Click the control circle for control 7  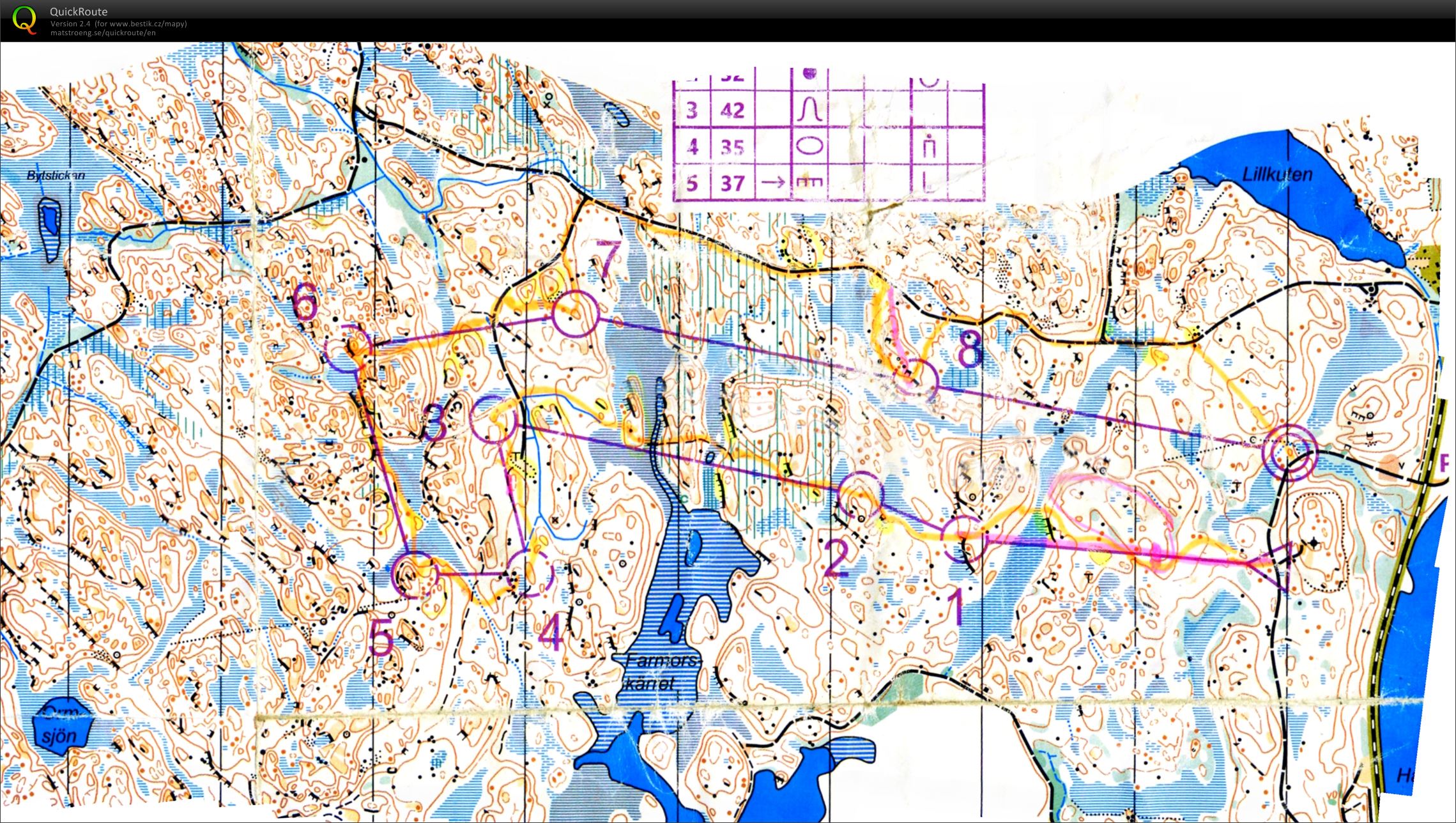click(575, 312)
